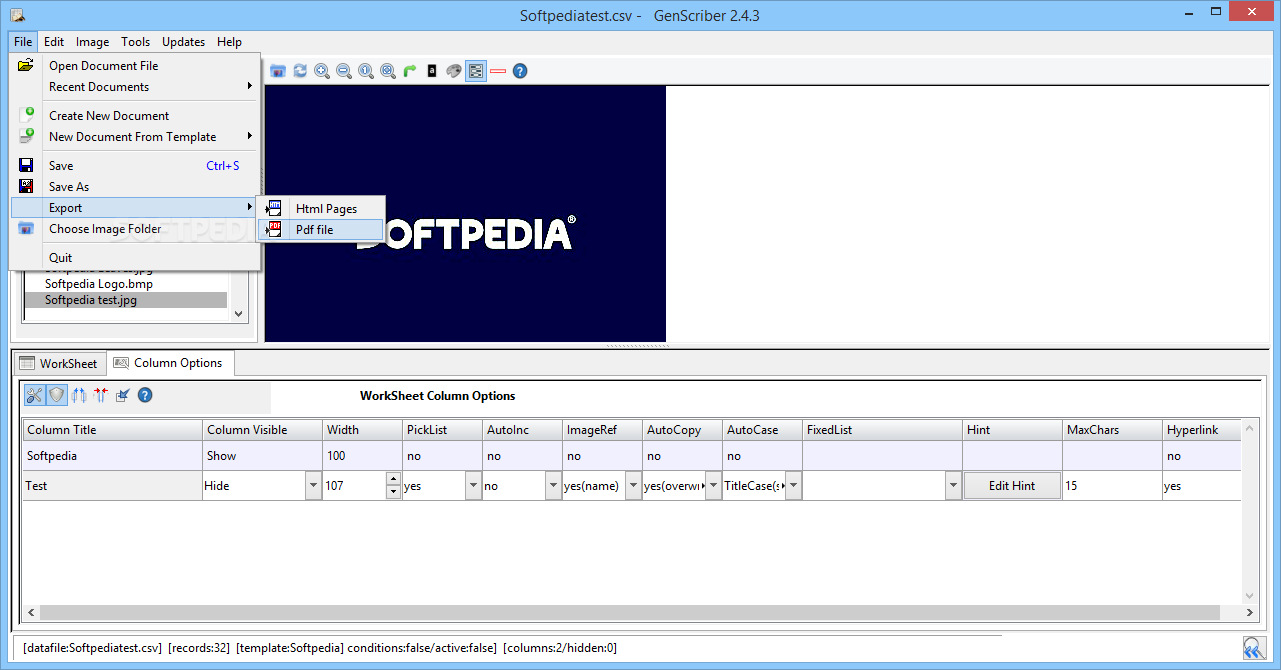Image resolution: width=1281 pixels, height=670 pixels.
Task: Zoom out of the image
Action: coord(344,71)
